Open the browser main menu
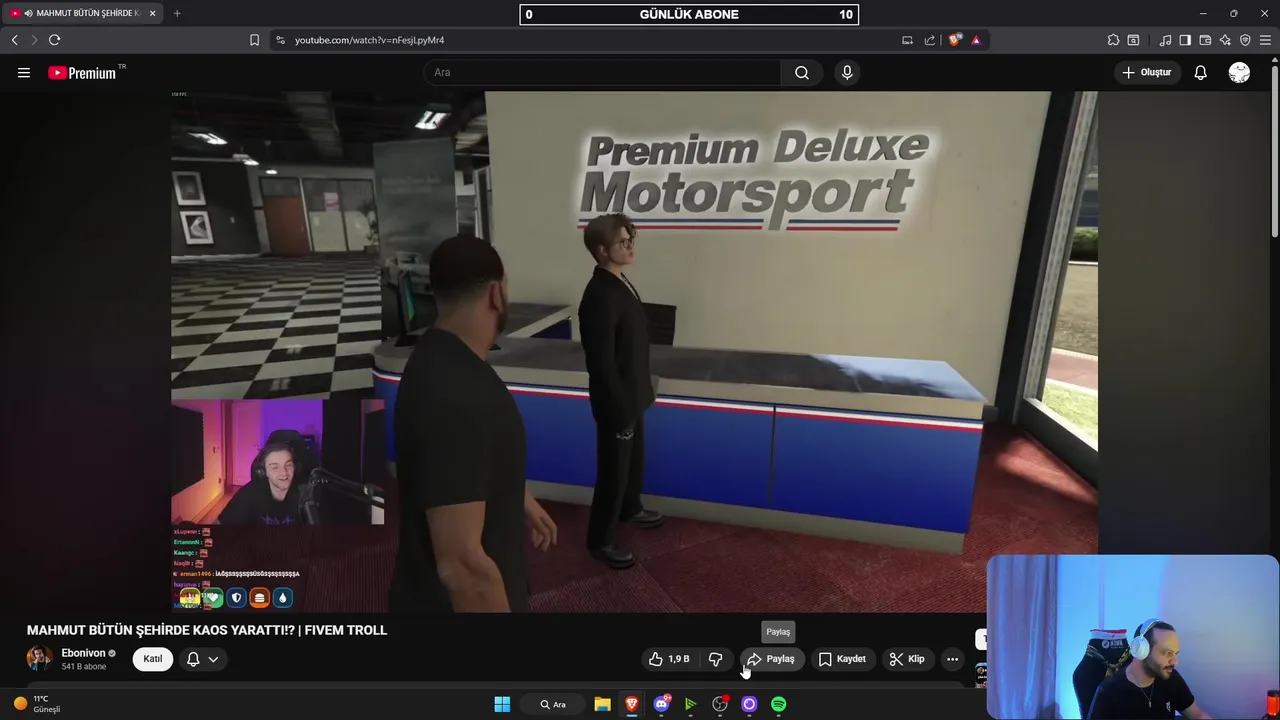 click(1265, 40)
